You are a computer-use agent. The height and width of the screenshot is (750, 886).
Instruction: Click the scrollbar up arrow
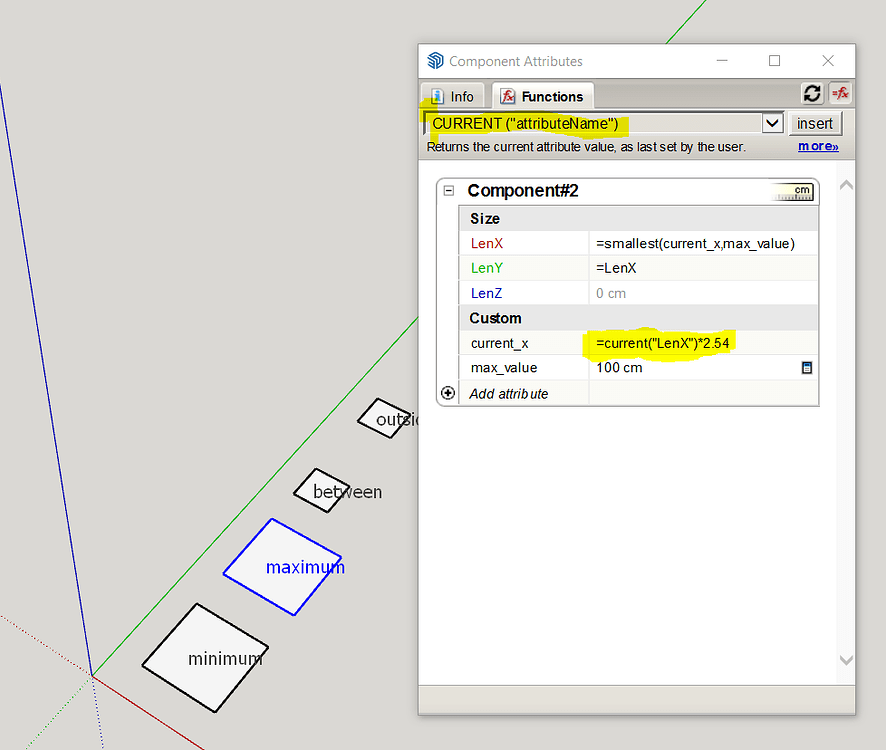845,183
